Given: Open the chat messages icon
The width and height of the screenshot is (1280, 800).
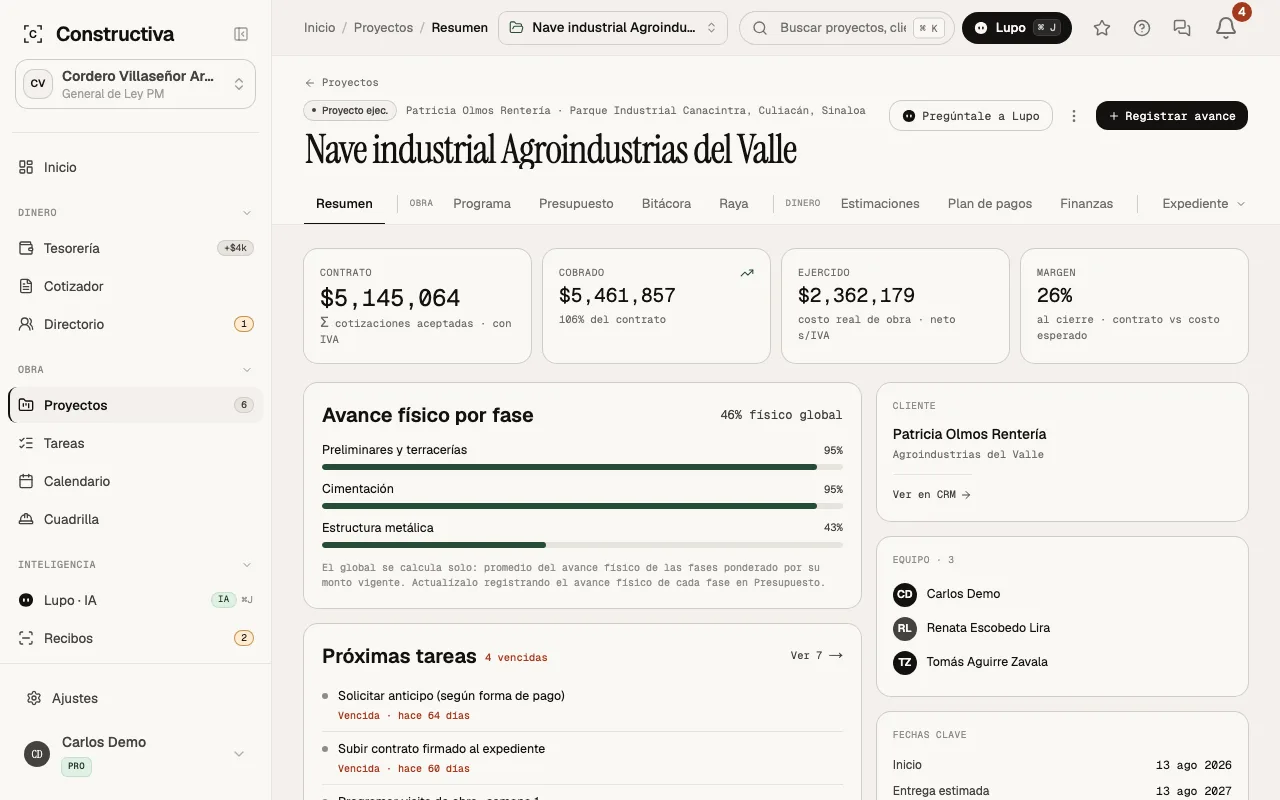Looking at the screenshot, I should (1182, 28).
